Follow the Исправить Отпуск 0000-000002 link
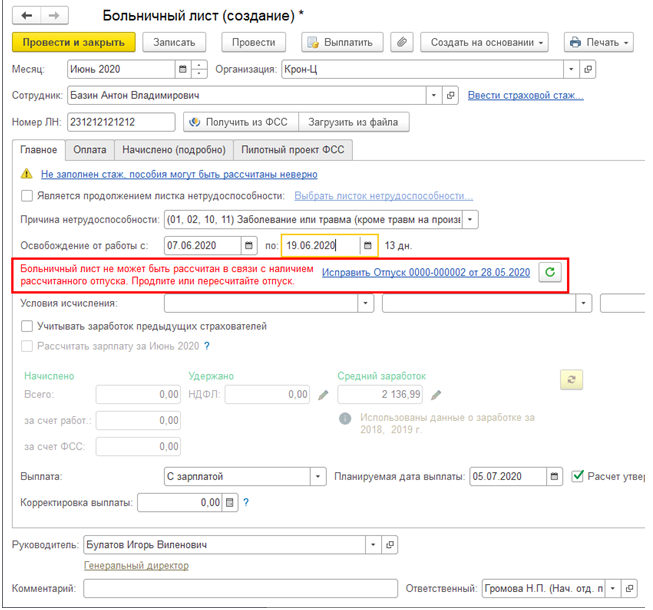653x610 pixels. tap(426, 272)
